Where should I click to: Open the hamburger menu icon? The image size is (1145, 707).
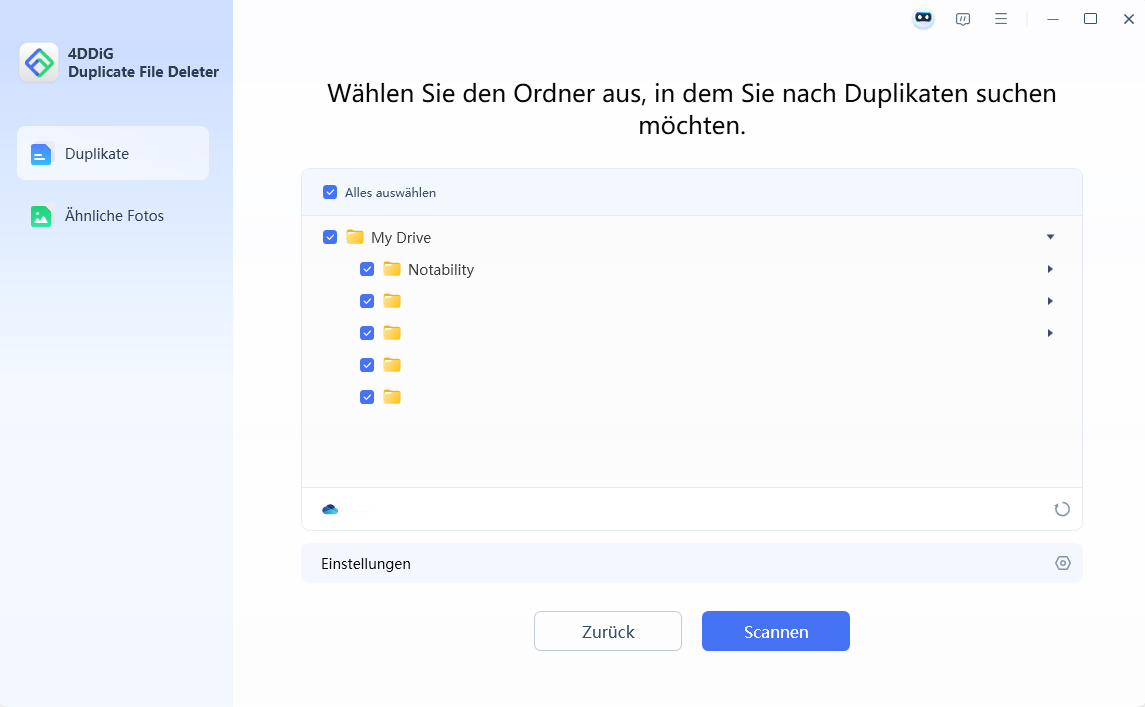(x=1001, y=18)
